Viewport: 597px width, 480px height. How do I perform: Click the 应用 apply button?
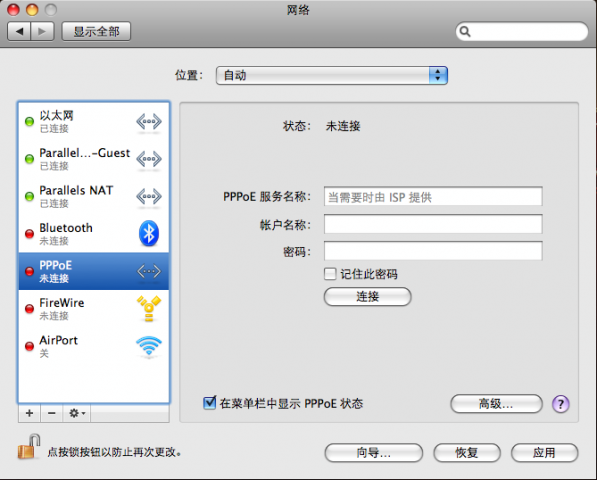tap(544, 453)
